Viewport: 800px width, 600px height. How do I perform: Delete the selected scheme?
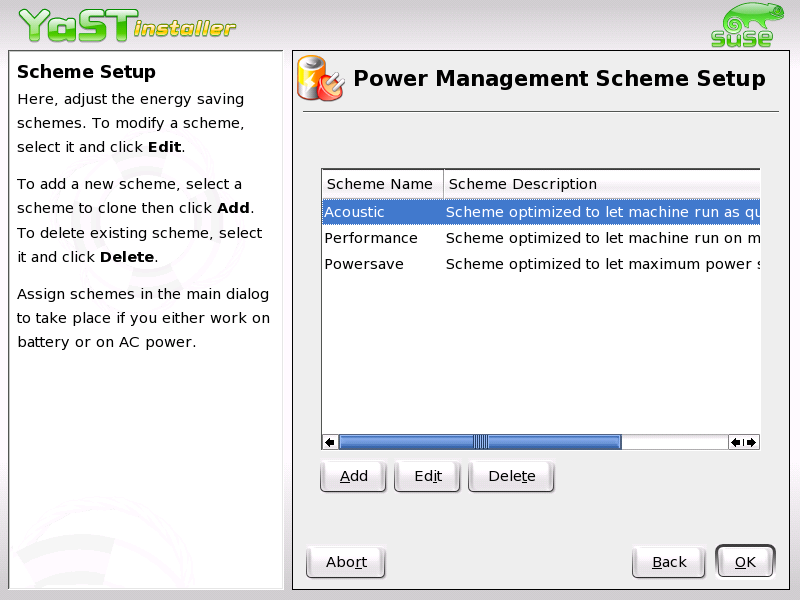click(511, 476)
